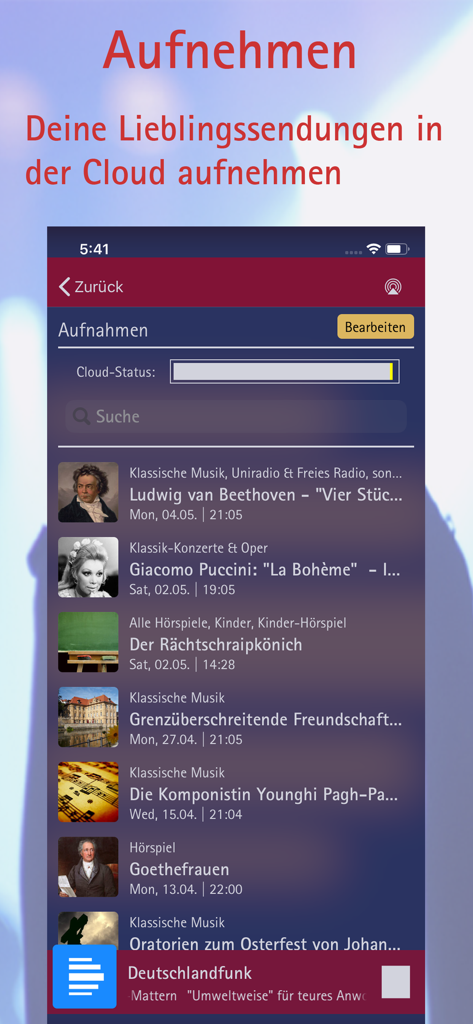Open Die Komponistin Younghi Pagh-Pa... recording
Image resolution: width=473 pixels, height=1024 pixels.
pos(263,795)
